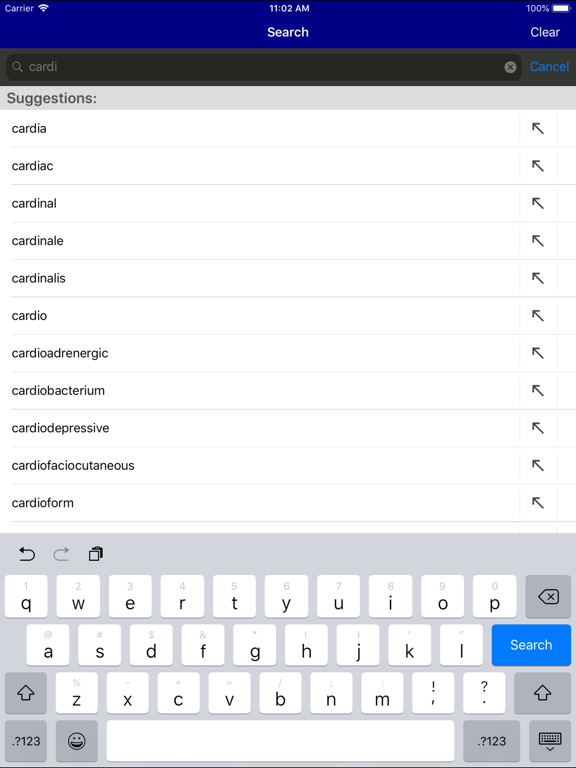
Task: Tap the keyboard paste clipboard icon
Action: 96,554
